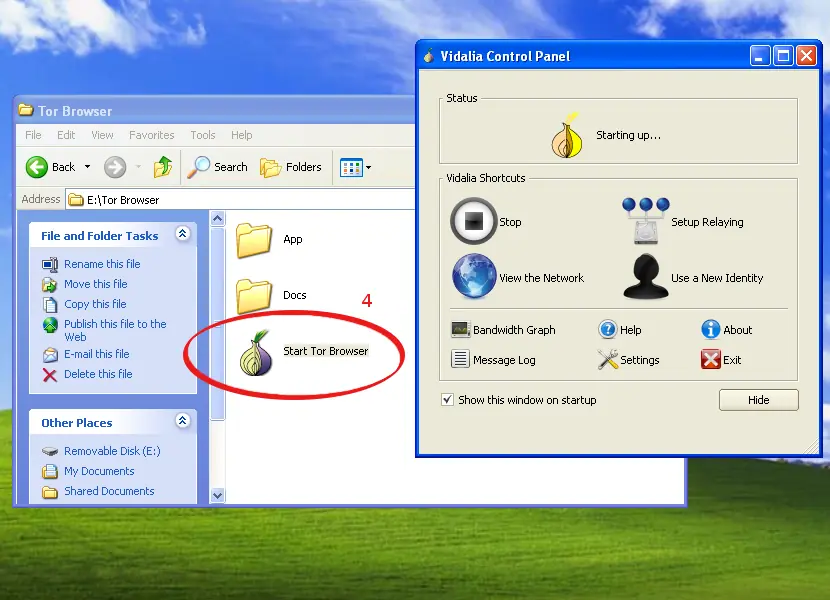830x600 pixels.
Task: Click the Use a New Identity silhouette icon
Action: coord(646,276)
